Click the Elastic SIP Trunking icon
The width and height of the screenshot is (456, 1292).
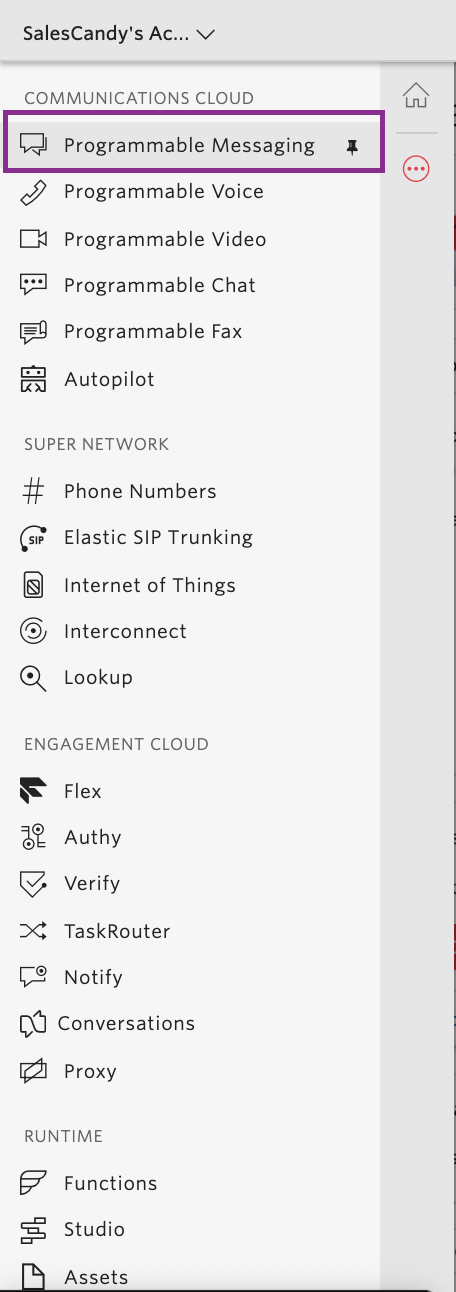[34, 538]
